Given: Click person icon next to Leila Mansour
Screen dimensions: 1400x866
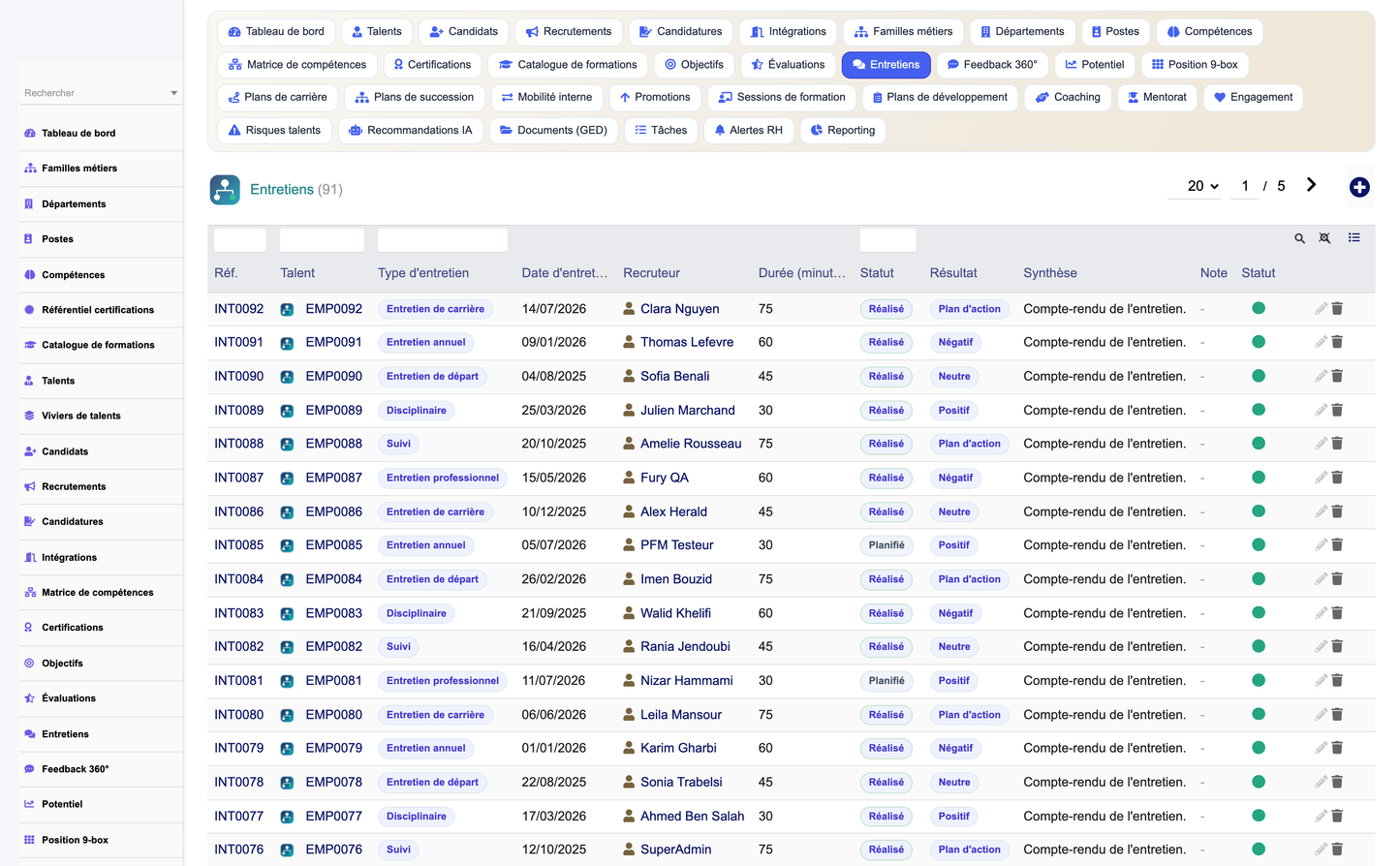Looking at the screenshot, I should (x=629, y=714).
